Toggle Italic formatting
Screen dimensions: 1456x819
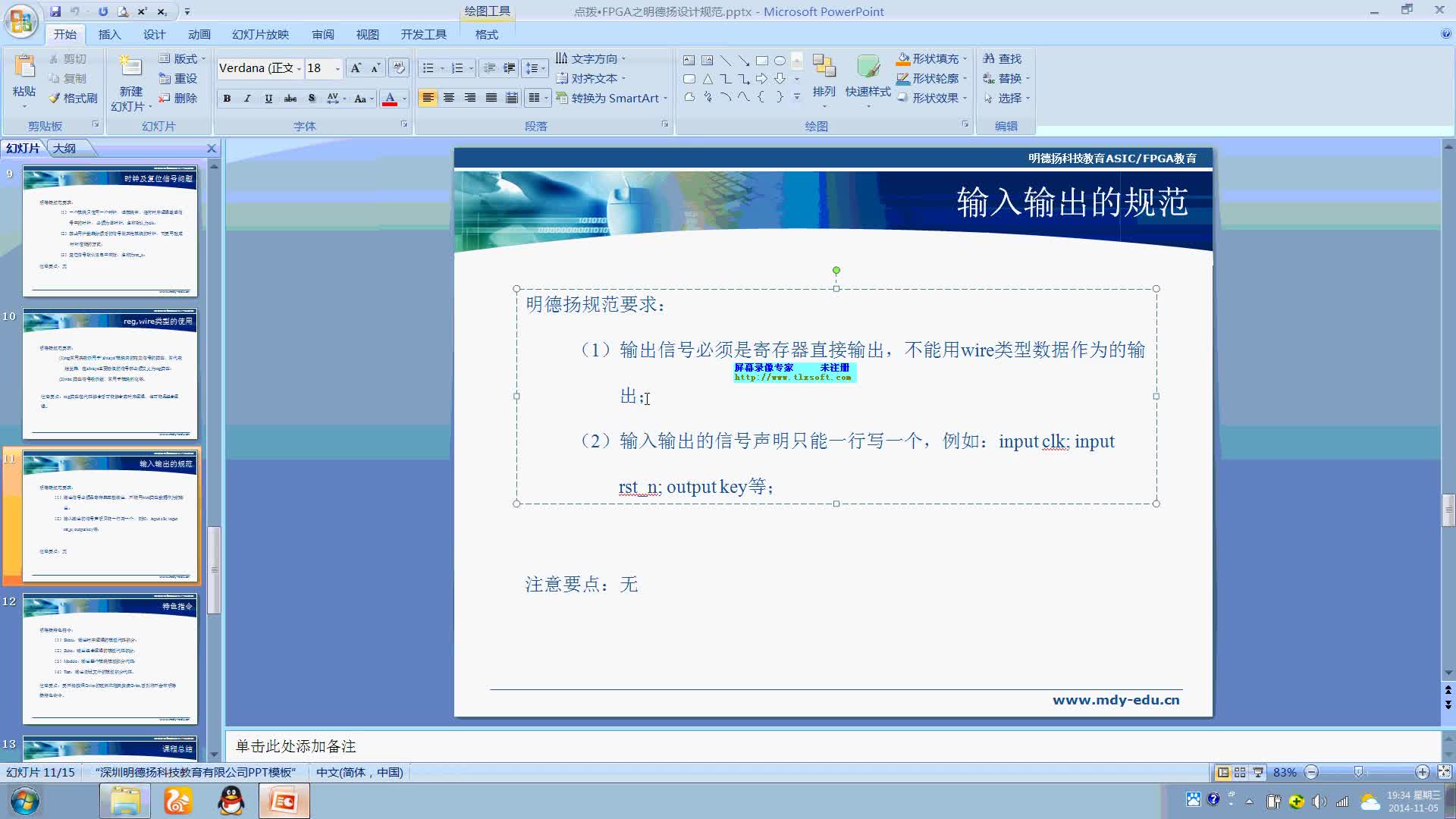pyautogui.click(x=247, y=99)
